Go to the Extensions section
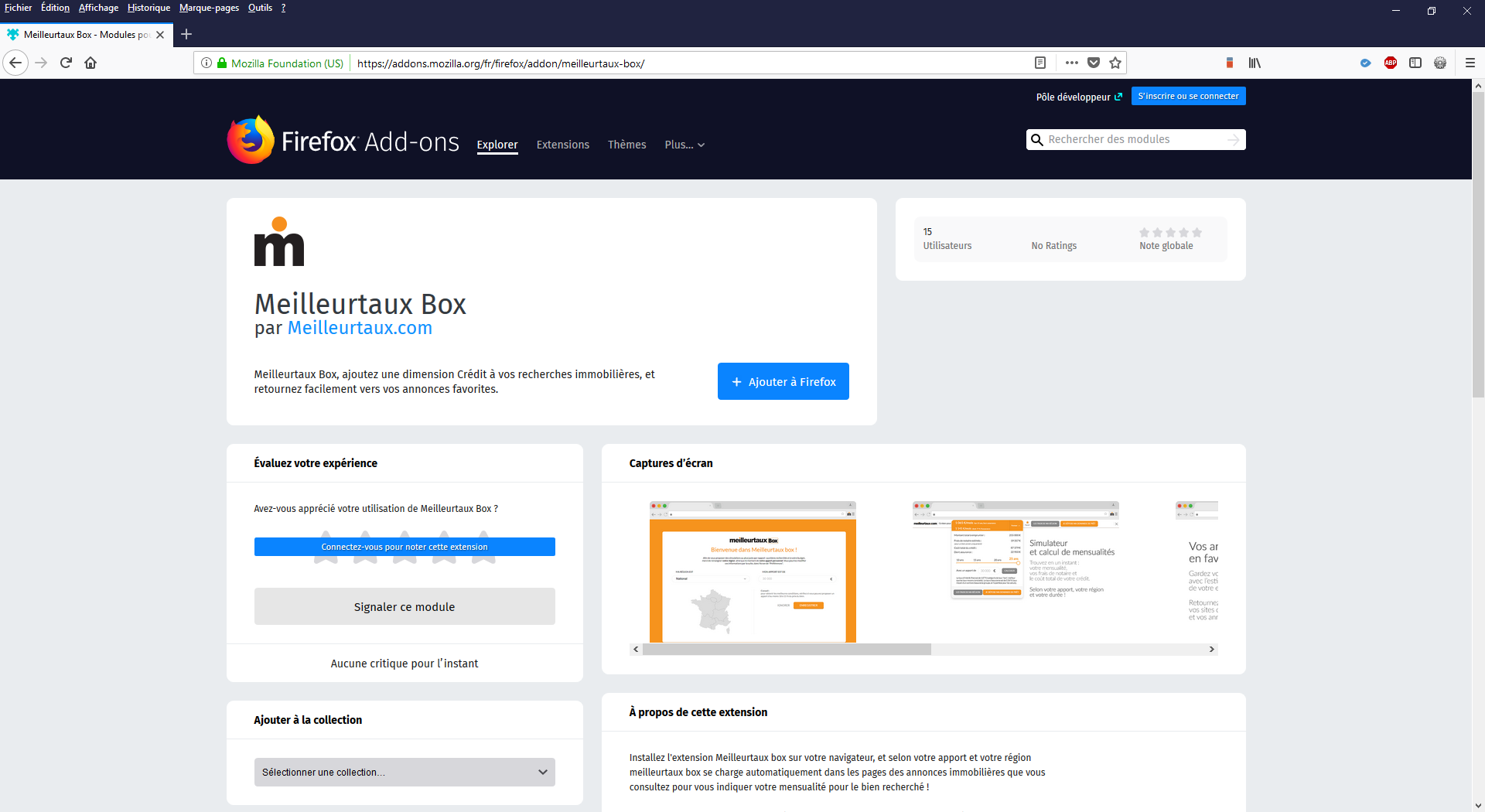The width and height of the screenshot is (1485, 812). point(563,145)
